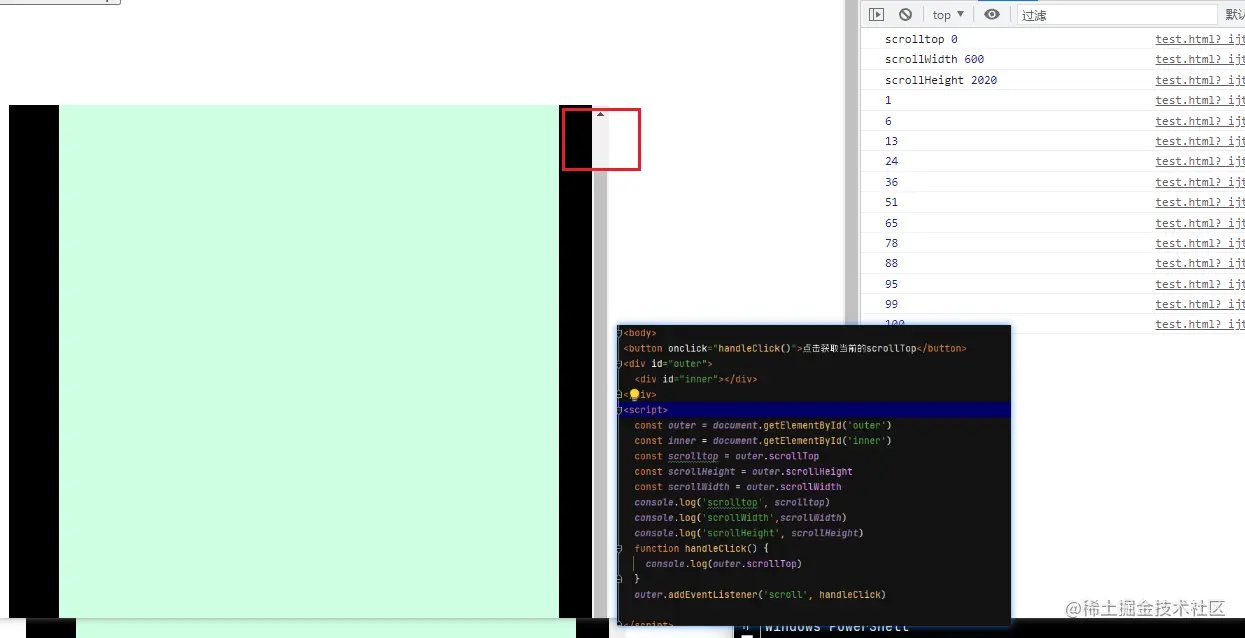This screenshot has height=638, width=1245.
Task: Click the logged value 65 in console
Action: point(891,223)
